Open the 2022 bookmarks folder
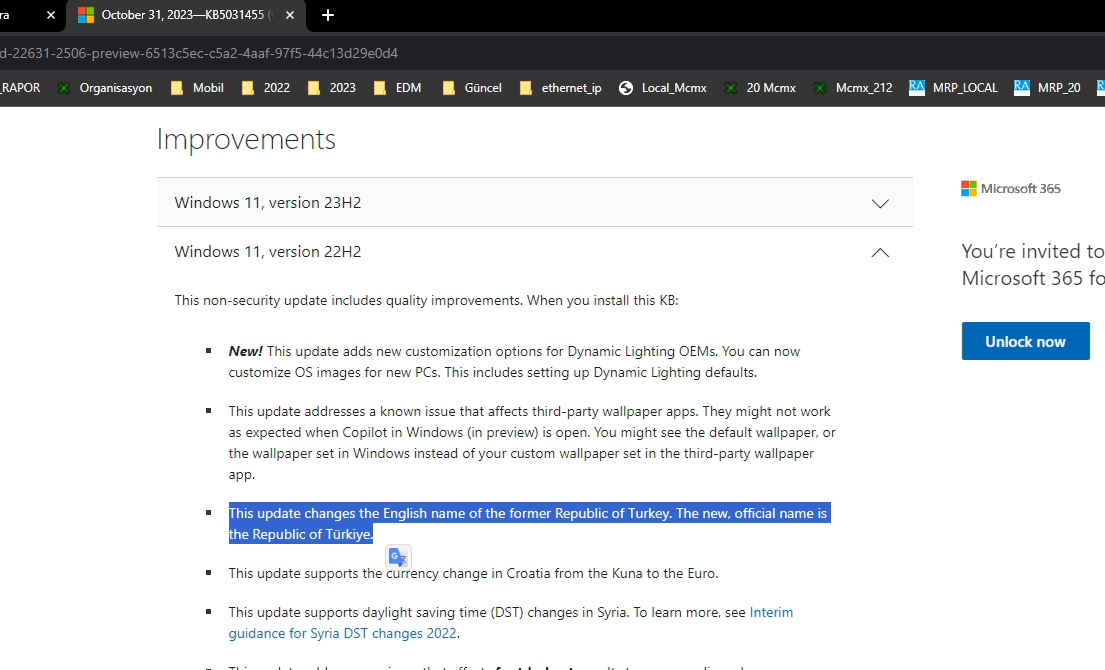This screenshot has height=670, width=1105. point(265,88)
